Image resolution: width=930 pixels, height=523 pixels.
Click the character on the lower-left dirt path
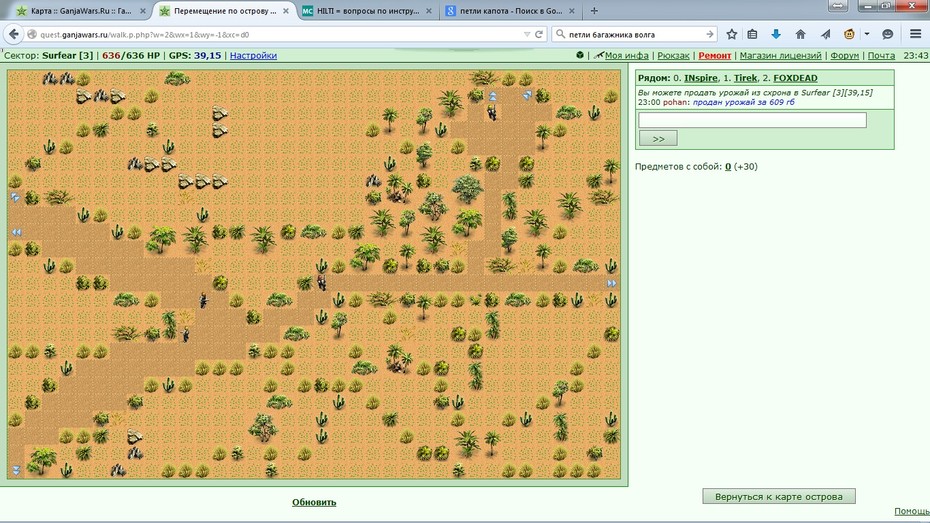tap(186, 334)
